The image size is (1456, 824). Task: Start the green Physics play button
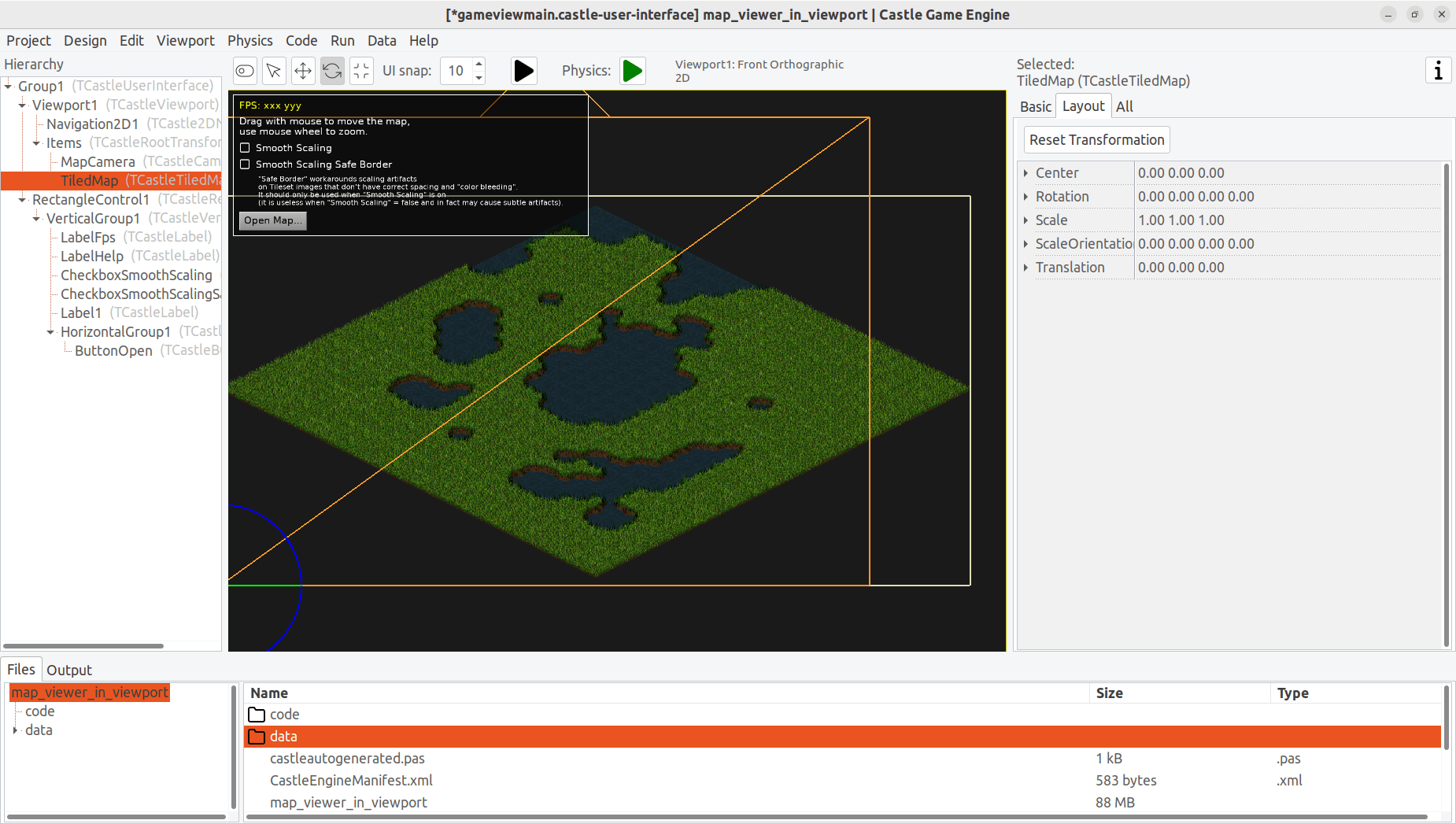tap(632, 71)
